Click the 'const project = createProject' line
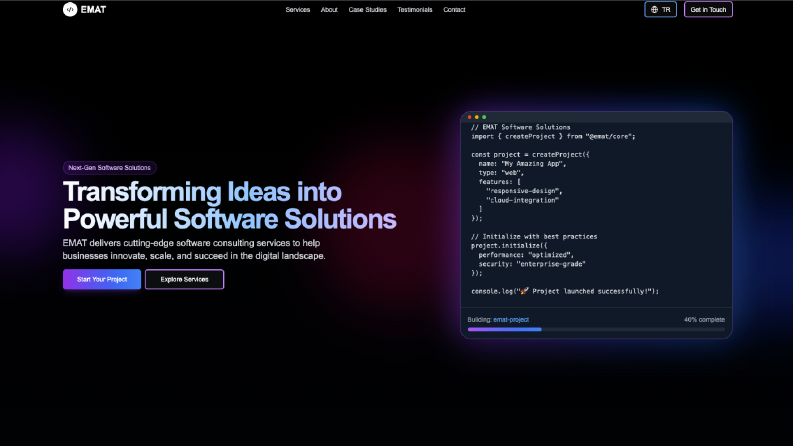 (x=530, y=154)
